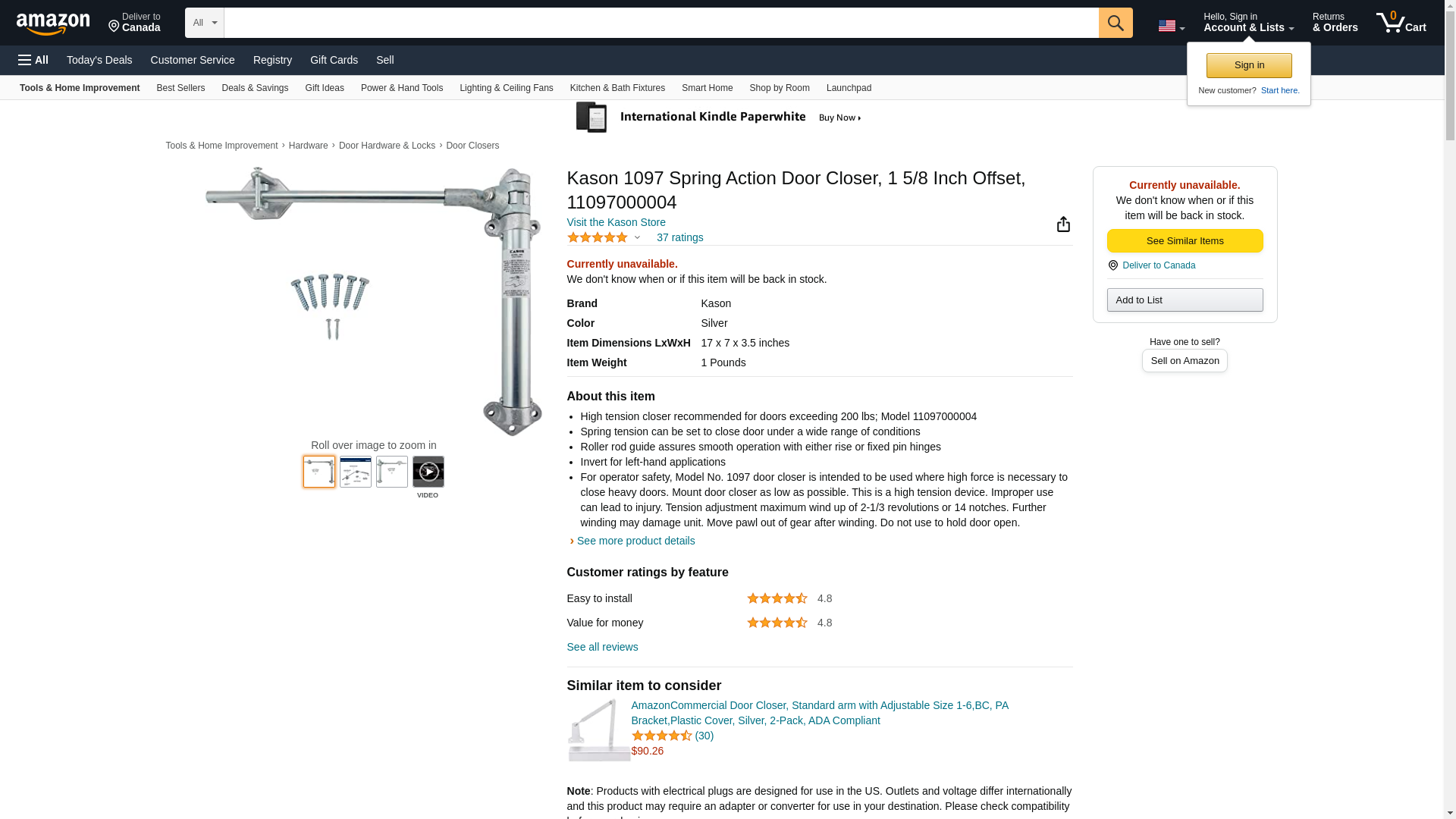This screenshot has height=819, width=1456.
Task: Open the All hamburger menu
Action: click(x=33, y=60)
